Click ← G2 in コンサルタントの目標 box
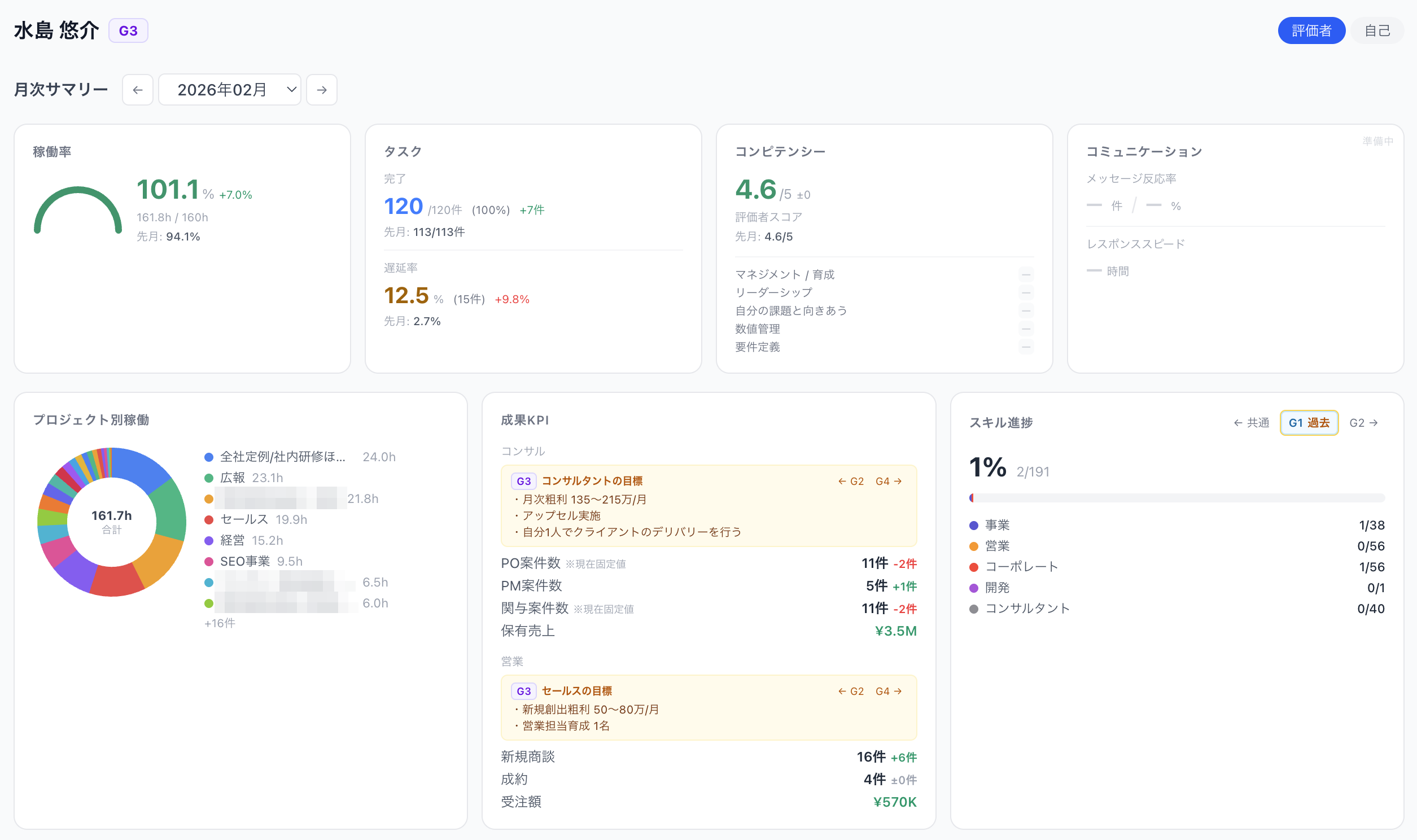 851,481
